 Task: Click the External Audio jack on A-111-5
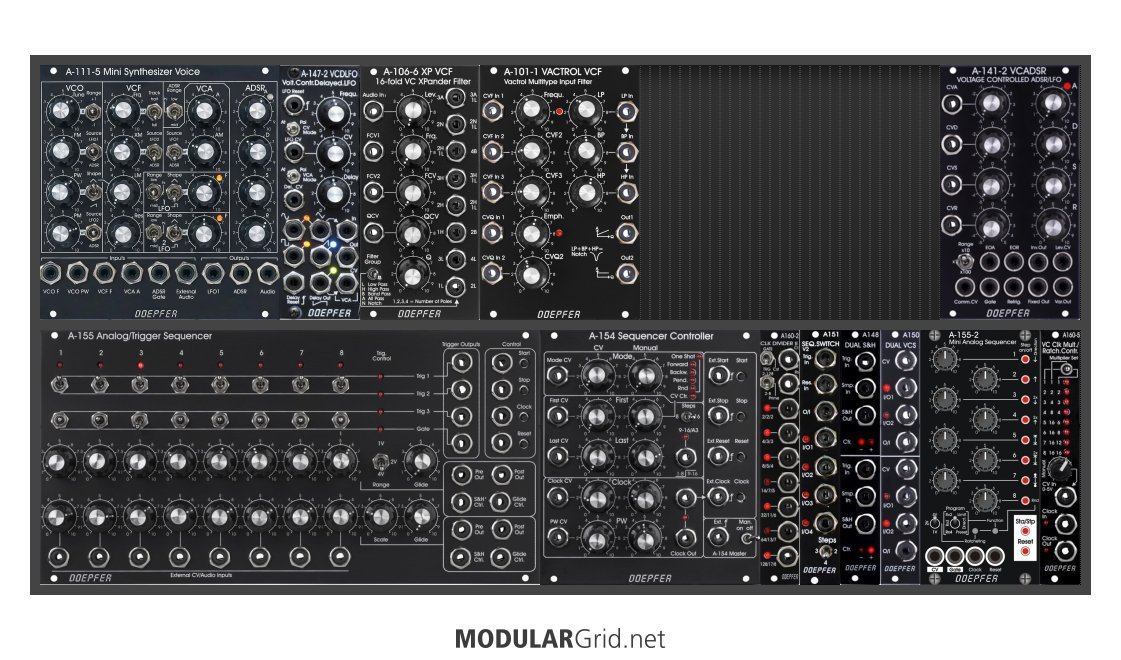tap(185, 273)
